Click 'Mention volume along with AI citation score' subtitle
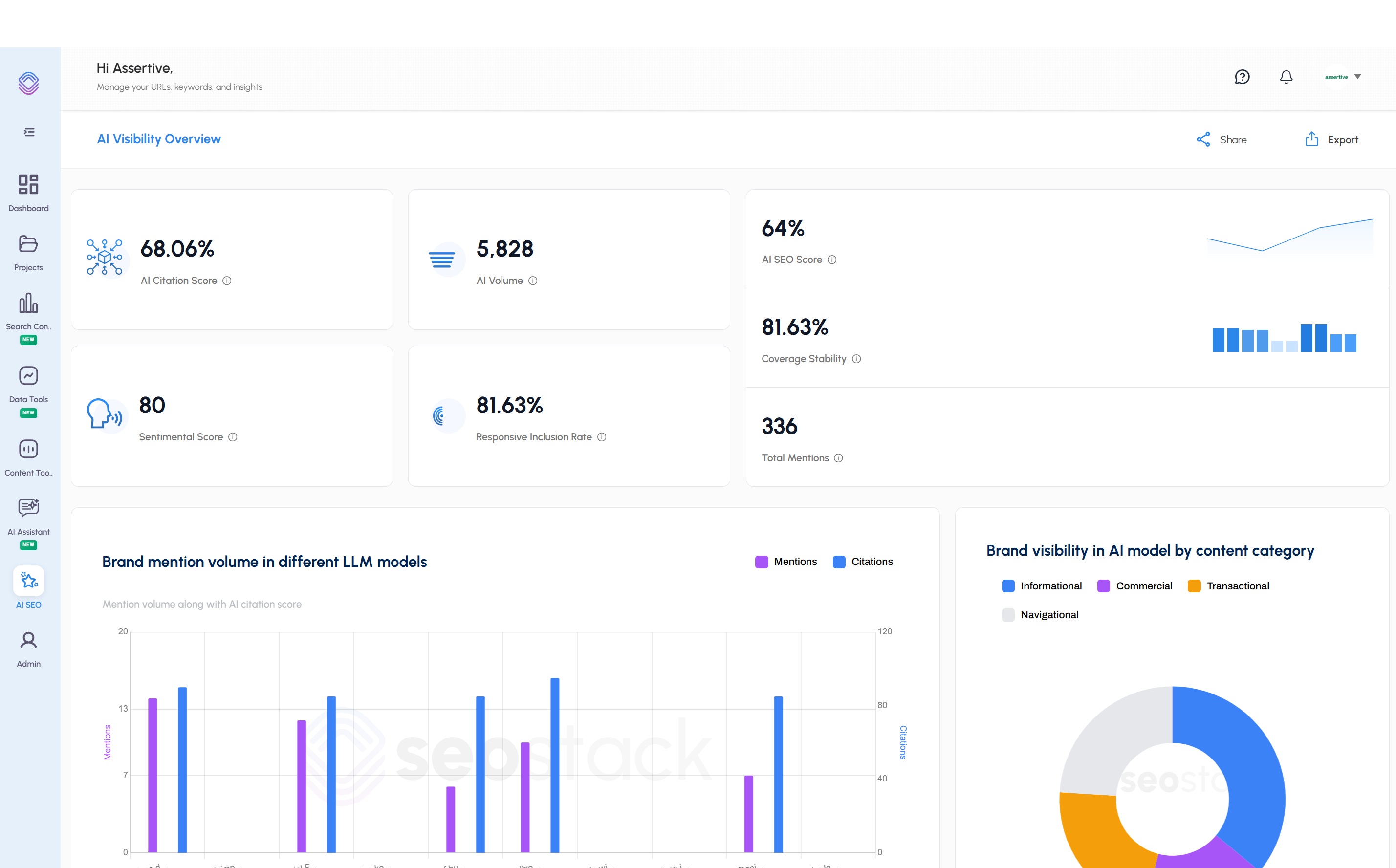 coord(202,605)
